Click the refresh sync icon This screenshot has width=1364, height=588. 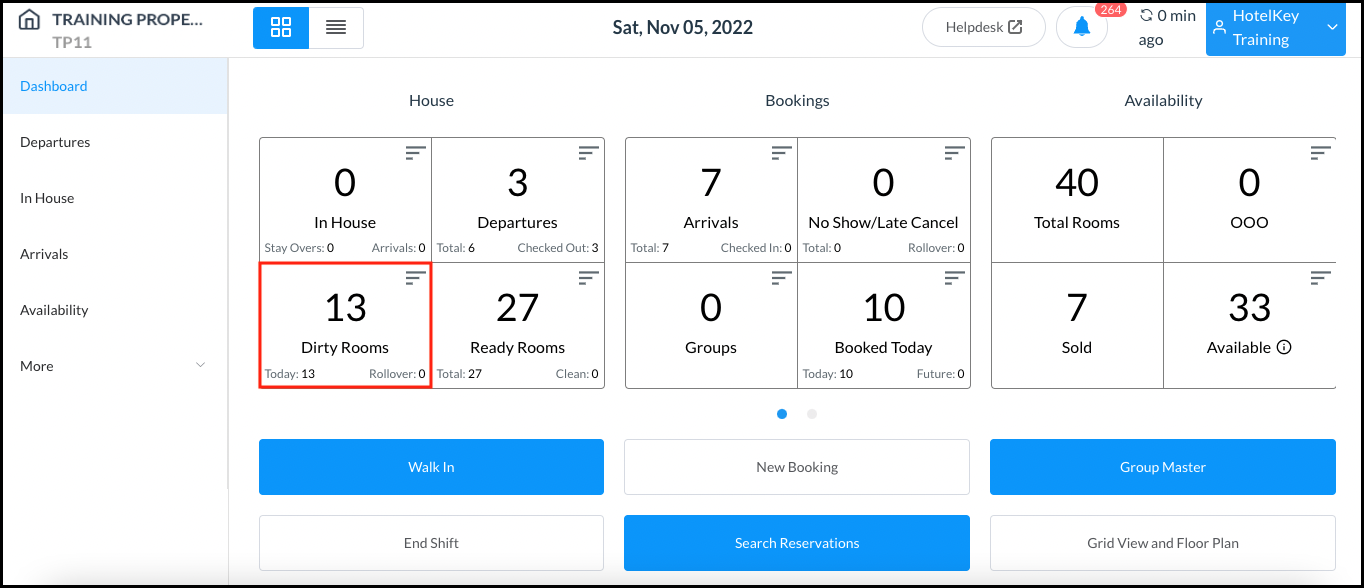coord(1146,16)
